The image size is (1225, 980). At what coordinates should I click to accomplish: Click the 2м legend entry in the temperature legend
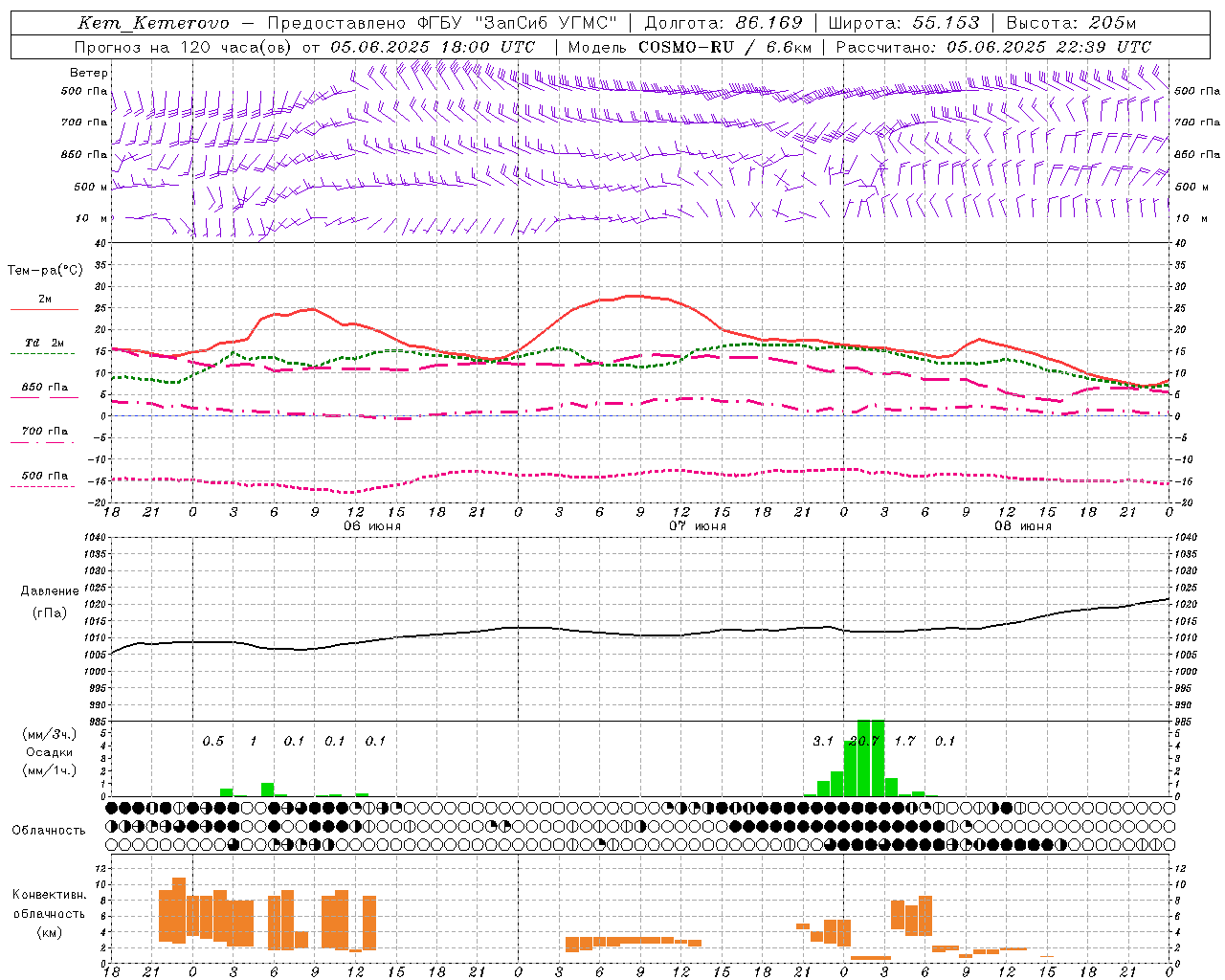pos(45,300)
